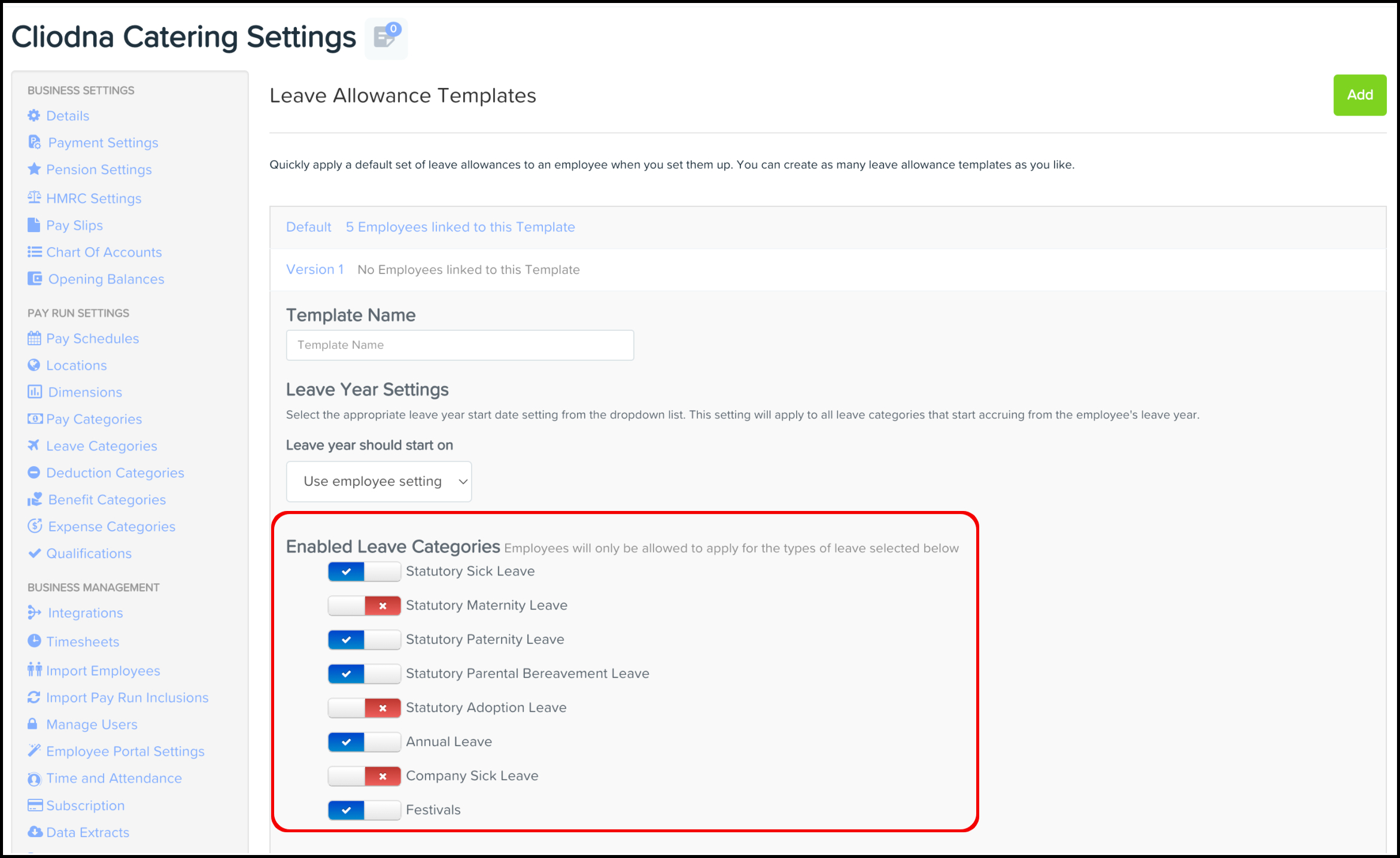Screen dimensions: 1400x858
Task: Toggle off the Festivals leave category
Action: [364, 810]
